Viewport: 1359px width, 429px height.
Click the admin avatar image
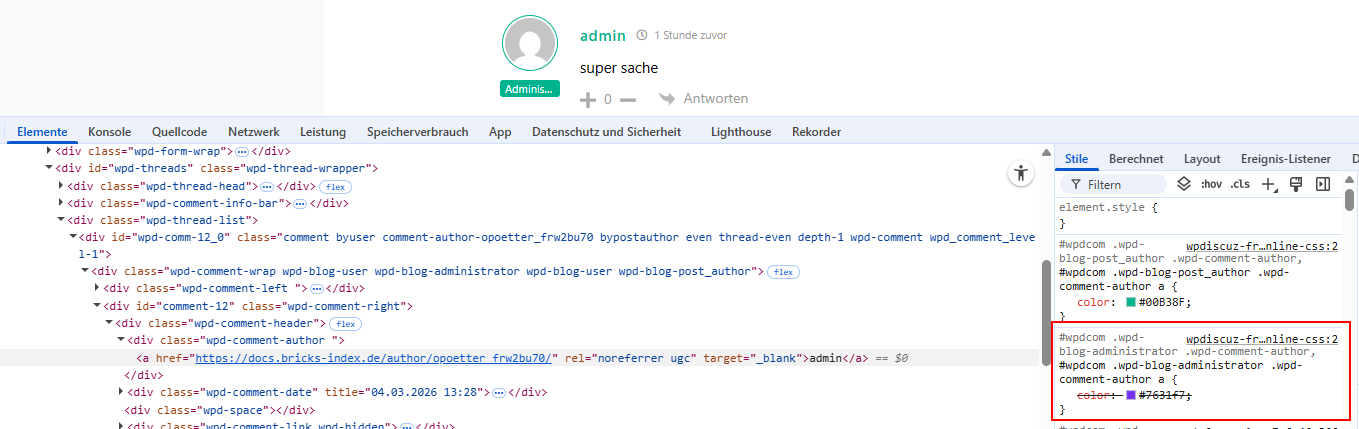pyautogui.click(x=530, y=45)
